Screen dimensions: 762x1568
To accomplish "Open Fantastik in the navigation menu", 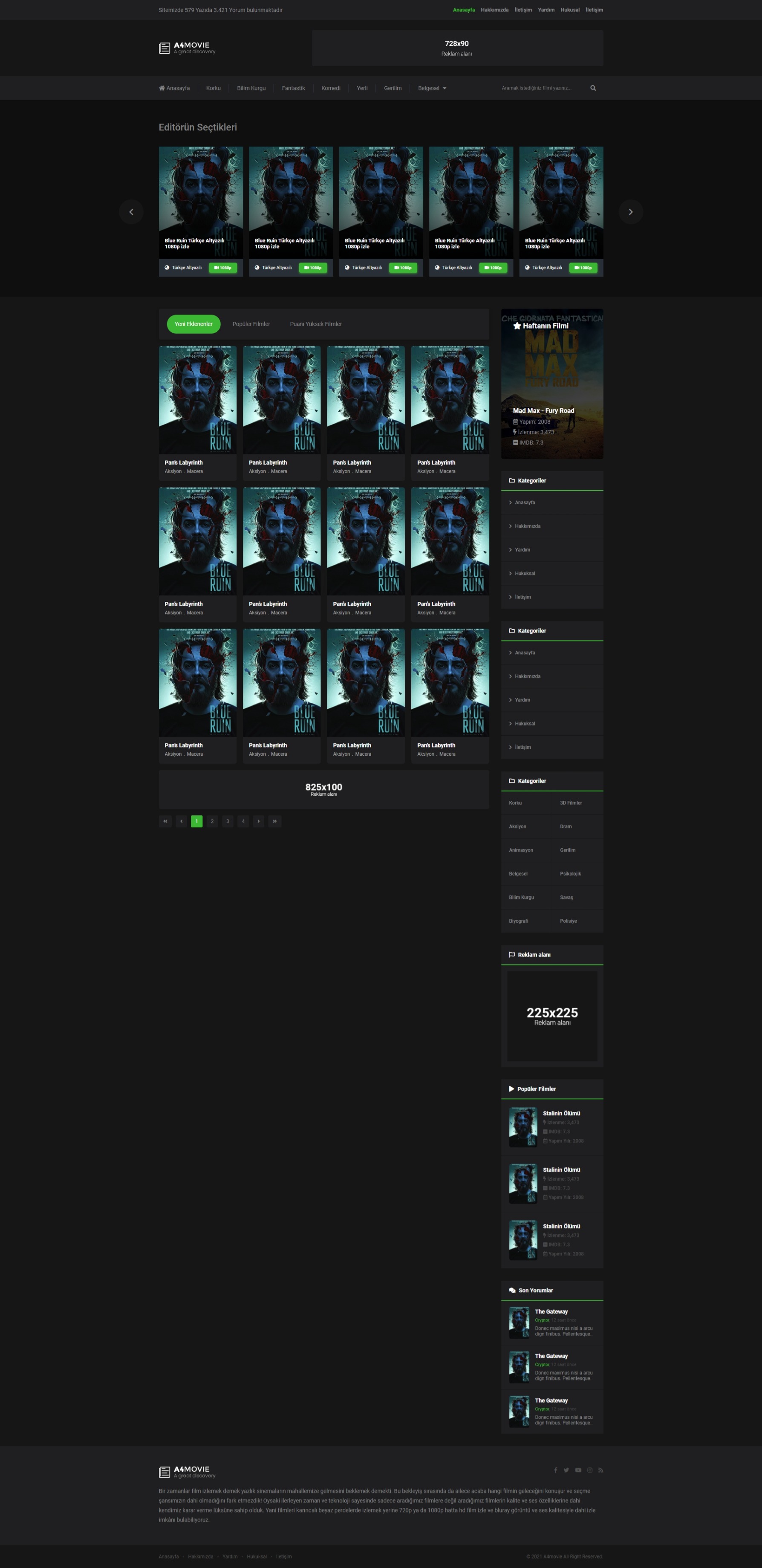I will tap(293, 88).
